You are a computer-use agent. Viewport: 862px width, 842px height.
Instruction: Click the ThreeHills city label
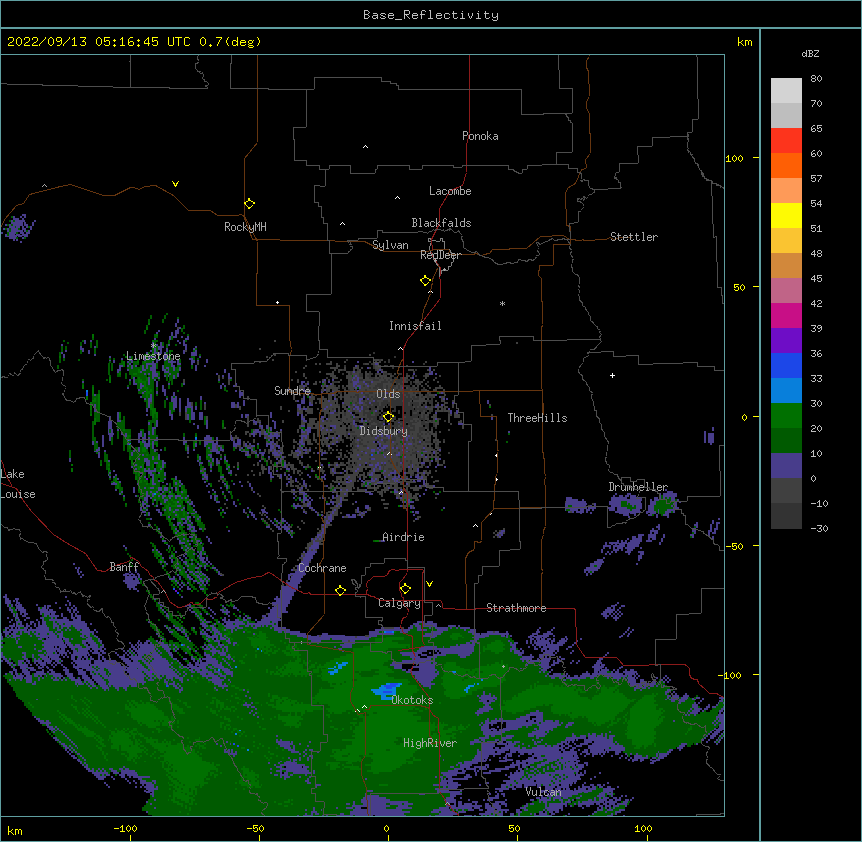(537, 418)
